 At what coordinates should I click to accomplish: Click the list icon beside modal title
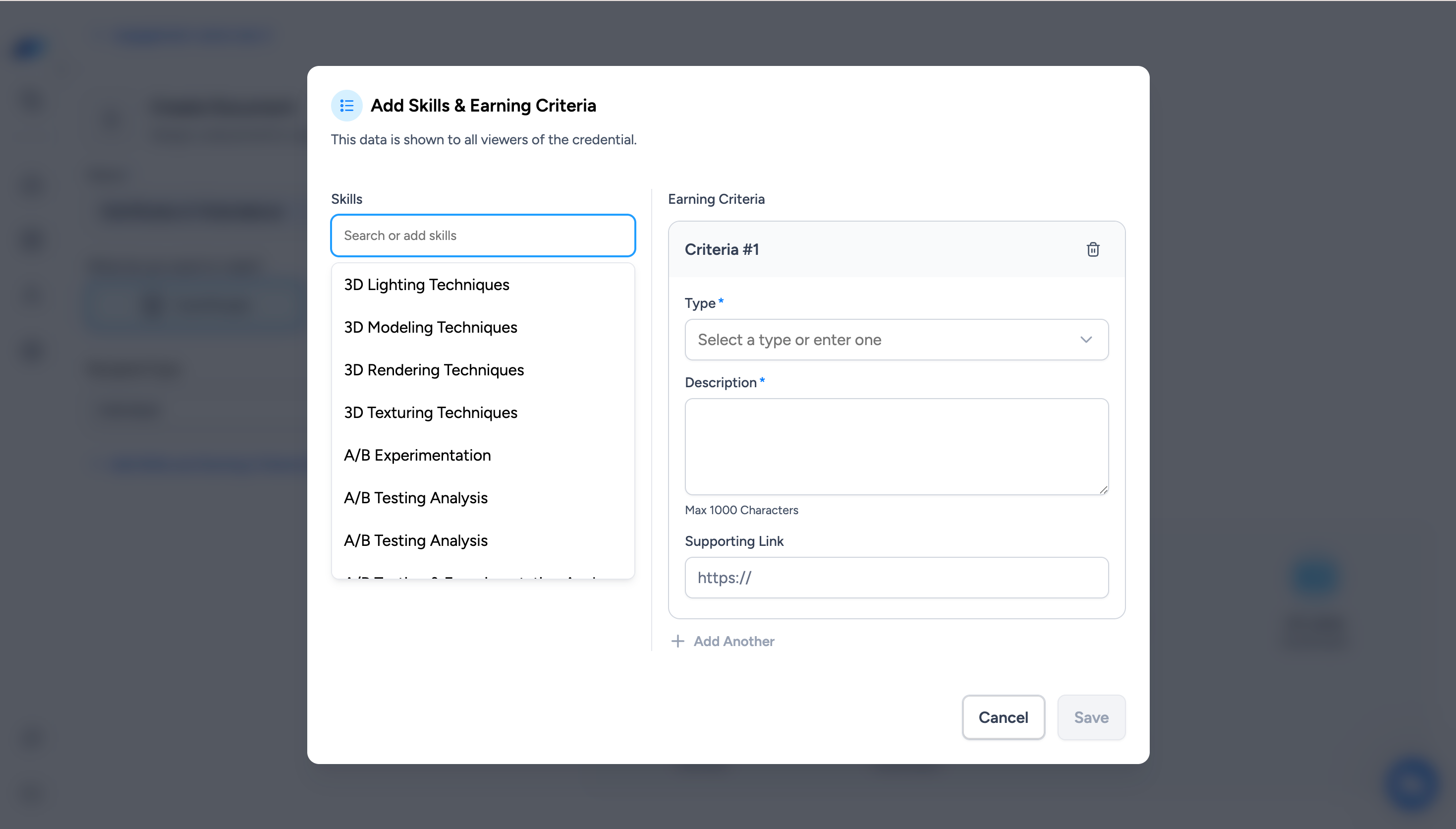(x=346, y=105)
